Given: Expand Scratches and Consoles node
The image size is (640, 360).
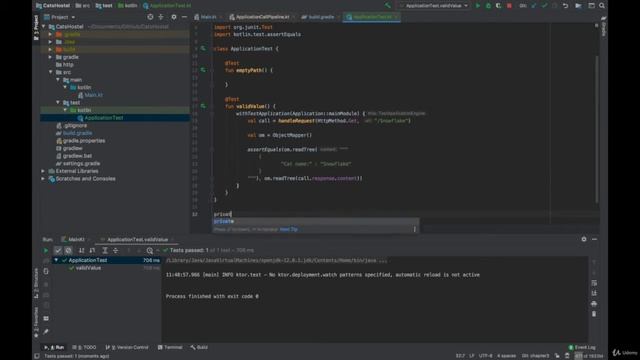Looking at the screenshot, I should [x=43, y=179].
